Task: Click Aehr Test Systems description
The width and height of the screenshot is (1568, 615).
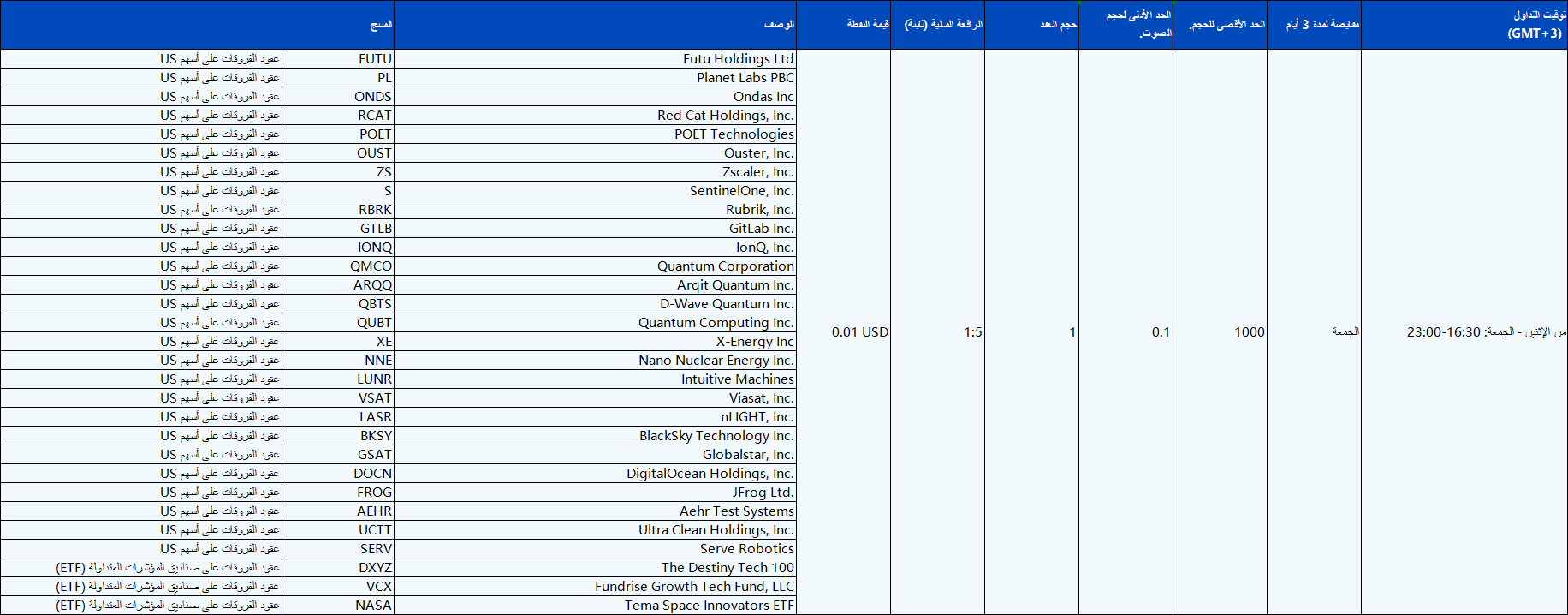Action: coord(596,511)
